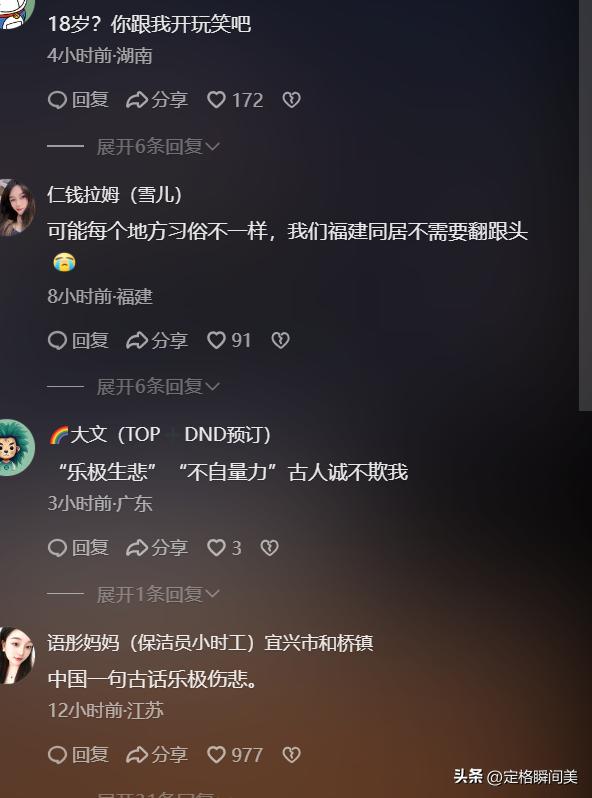The height and width of the screenshot is (798, 592).
Task: Like the comment with 172 likes
Action: 235,100
